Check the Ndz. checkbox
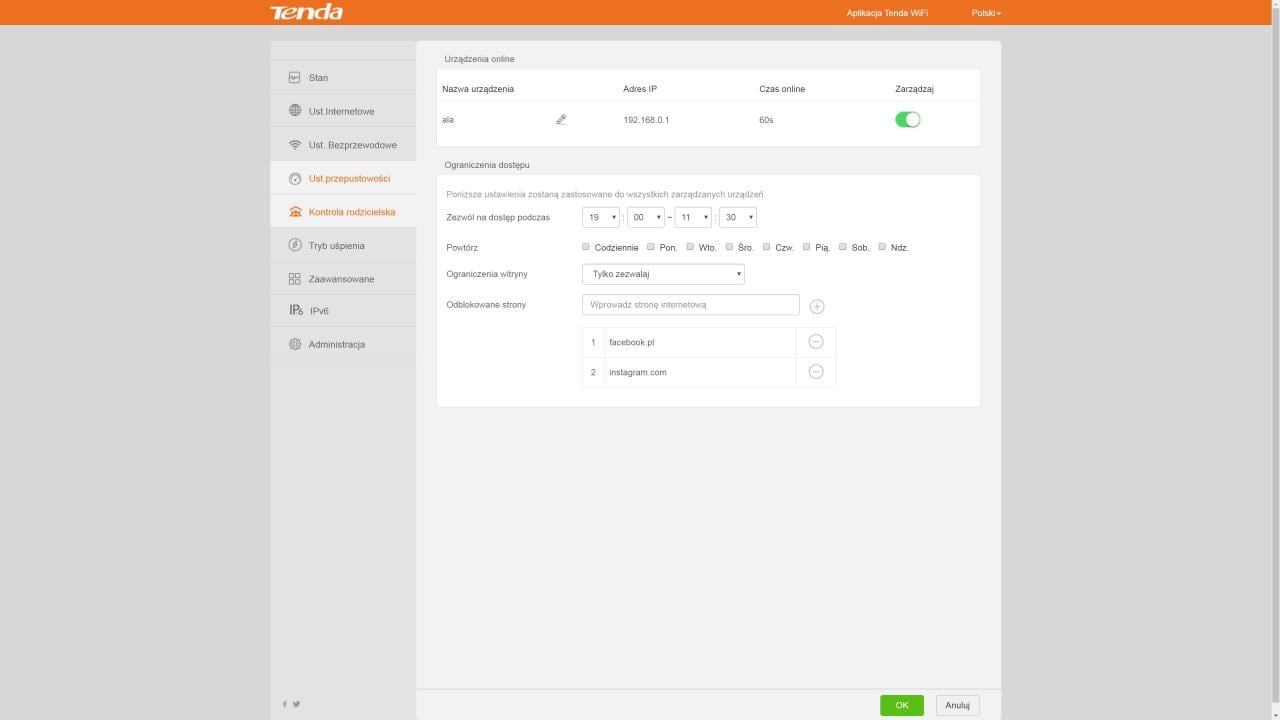Screen dimensions: 1280x720 [882, 247]
